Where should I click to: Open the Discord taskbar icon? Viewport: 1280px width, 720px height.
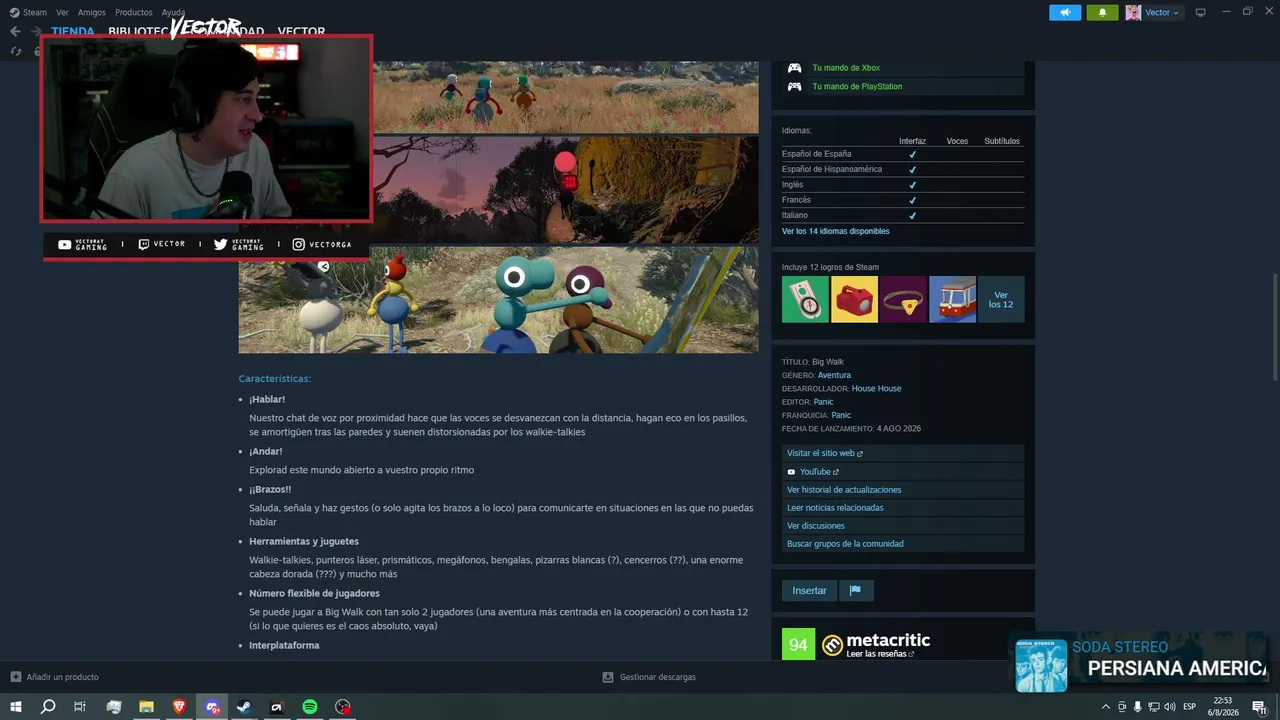212,707
